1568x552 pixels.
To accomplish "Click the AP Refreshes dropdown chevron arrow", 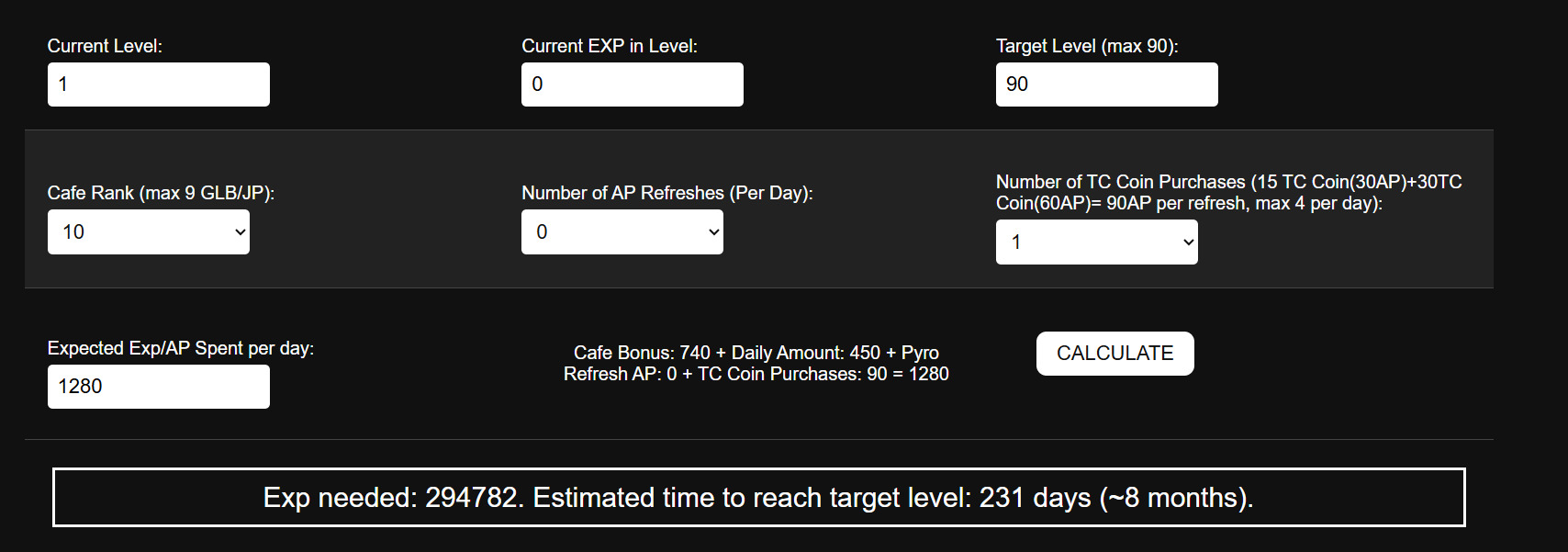I will (714, 232).
